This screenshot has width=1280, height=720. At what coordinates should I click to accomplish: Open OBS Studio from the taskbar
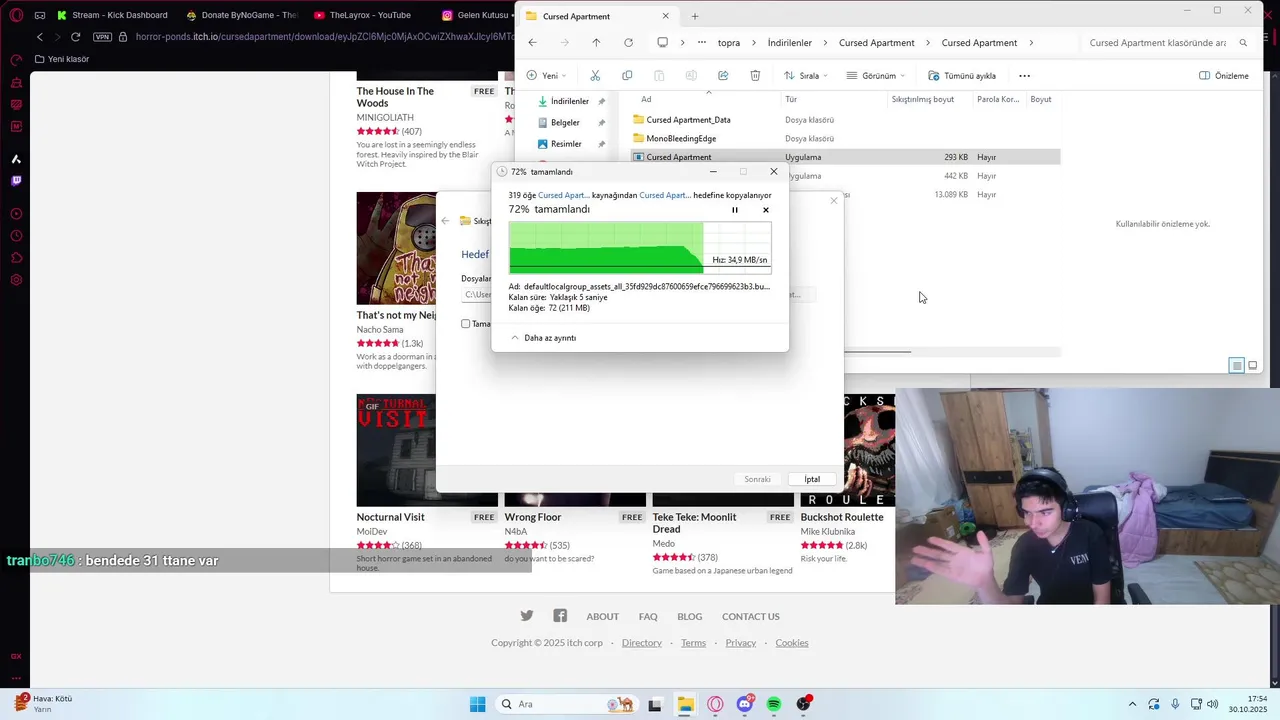click(x=804, y=704)
